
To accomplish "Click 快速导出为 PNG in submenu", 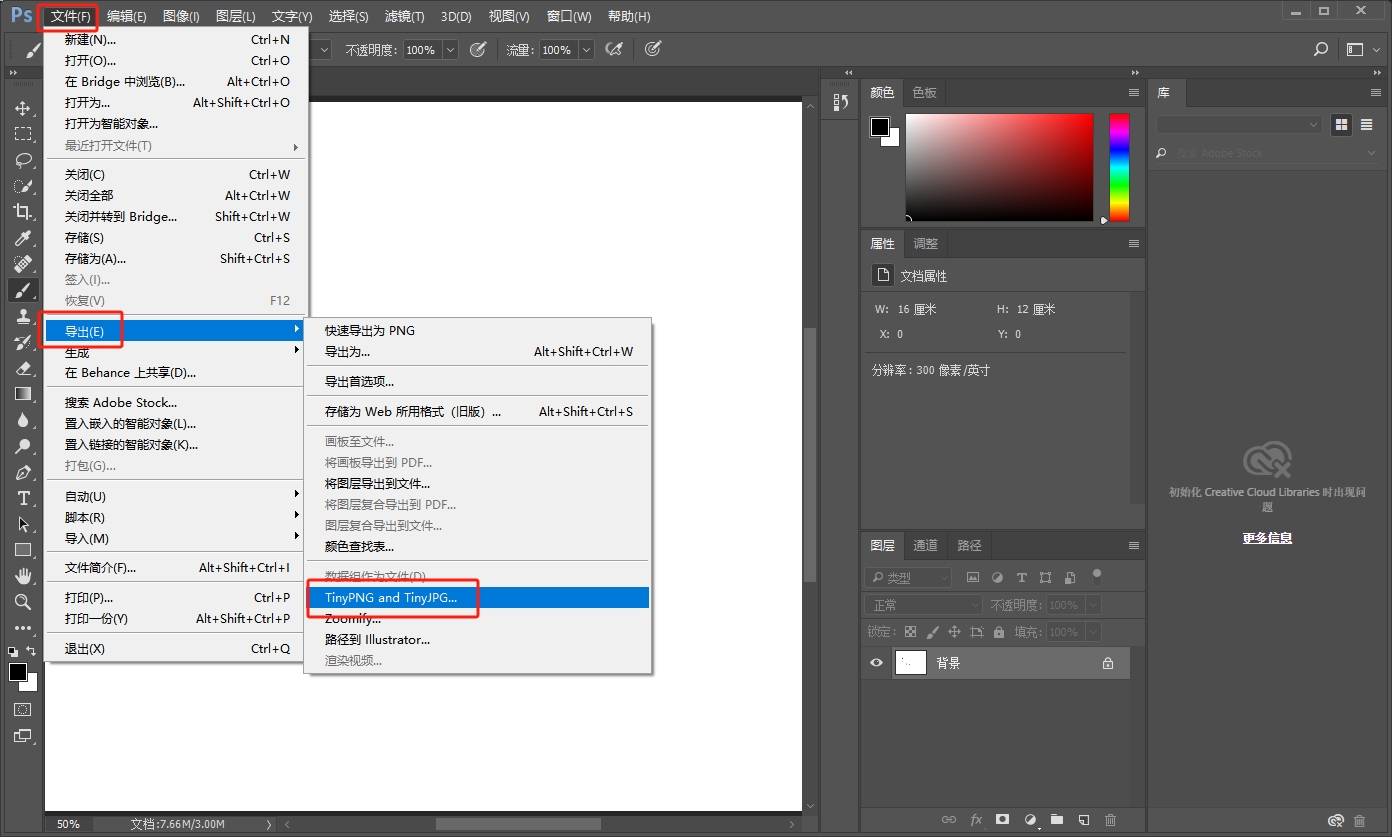I will pyautogui.click(x=370, y=331).
